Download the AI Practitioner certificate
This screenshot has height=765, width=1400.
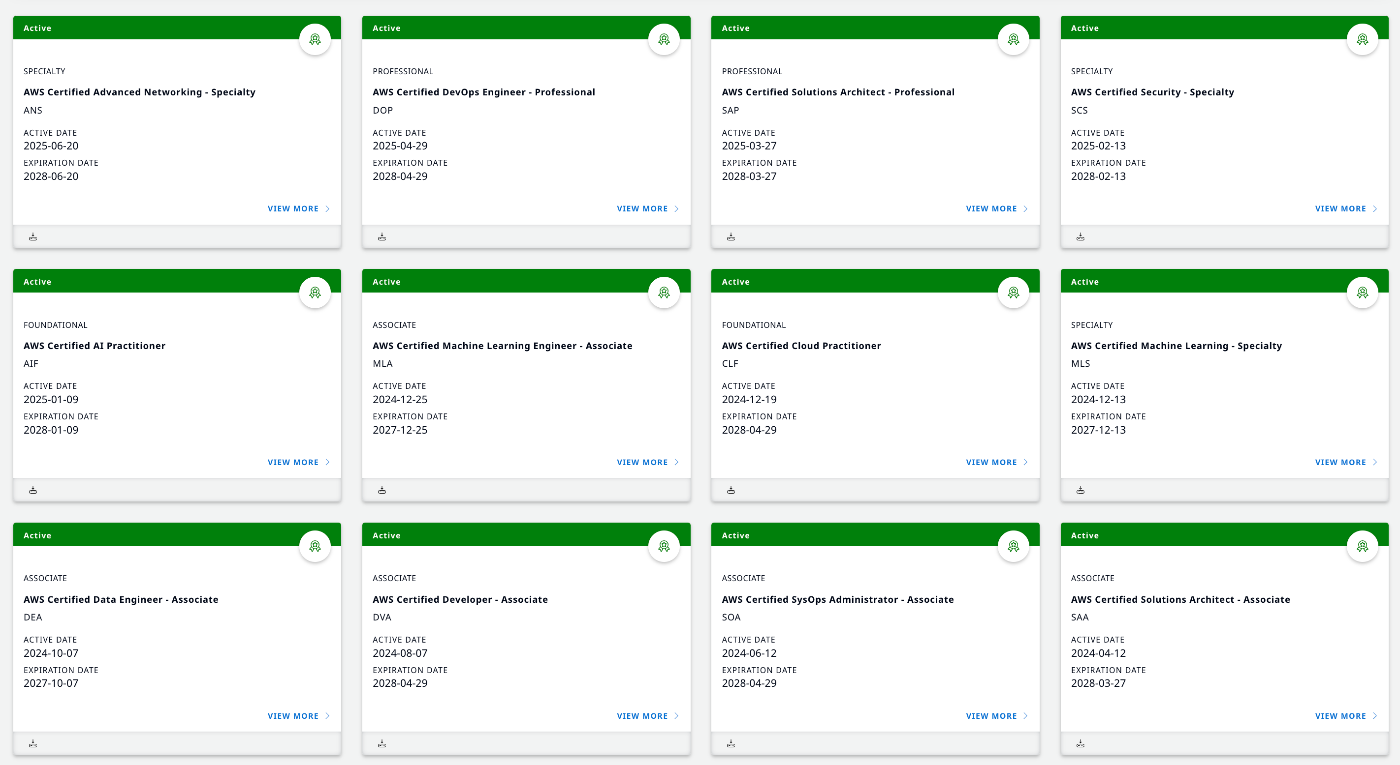[33, 490]
